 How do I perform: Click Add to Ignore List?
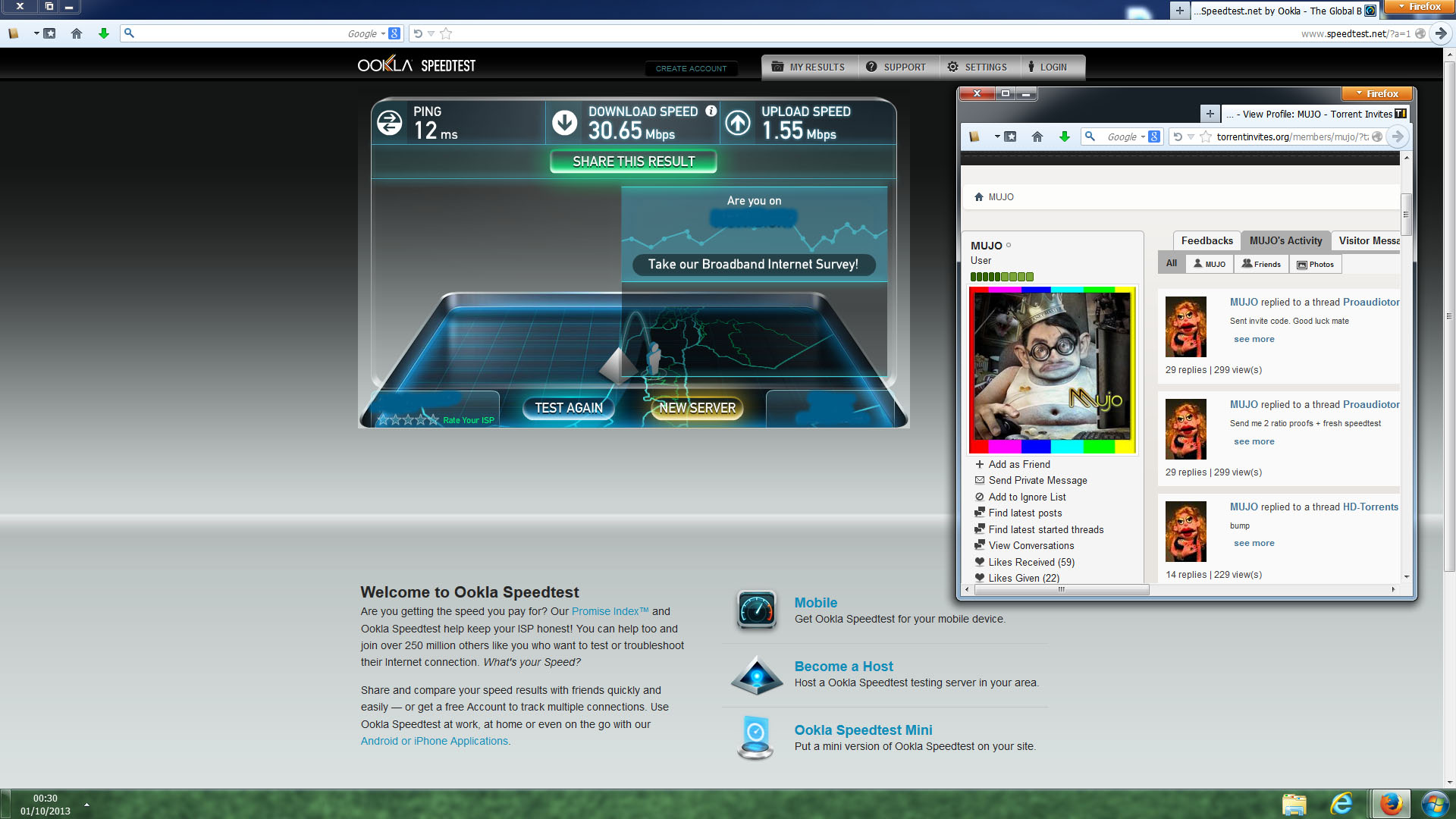click(x=1027, y=497)
